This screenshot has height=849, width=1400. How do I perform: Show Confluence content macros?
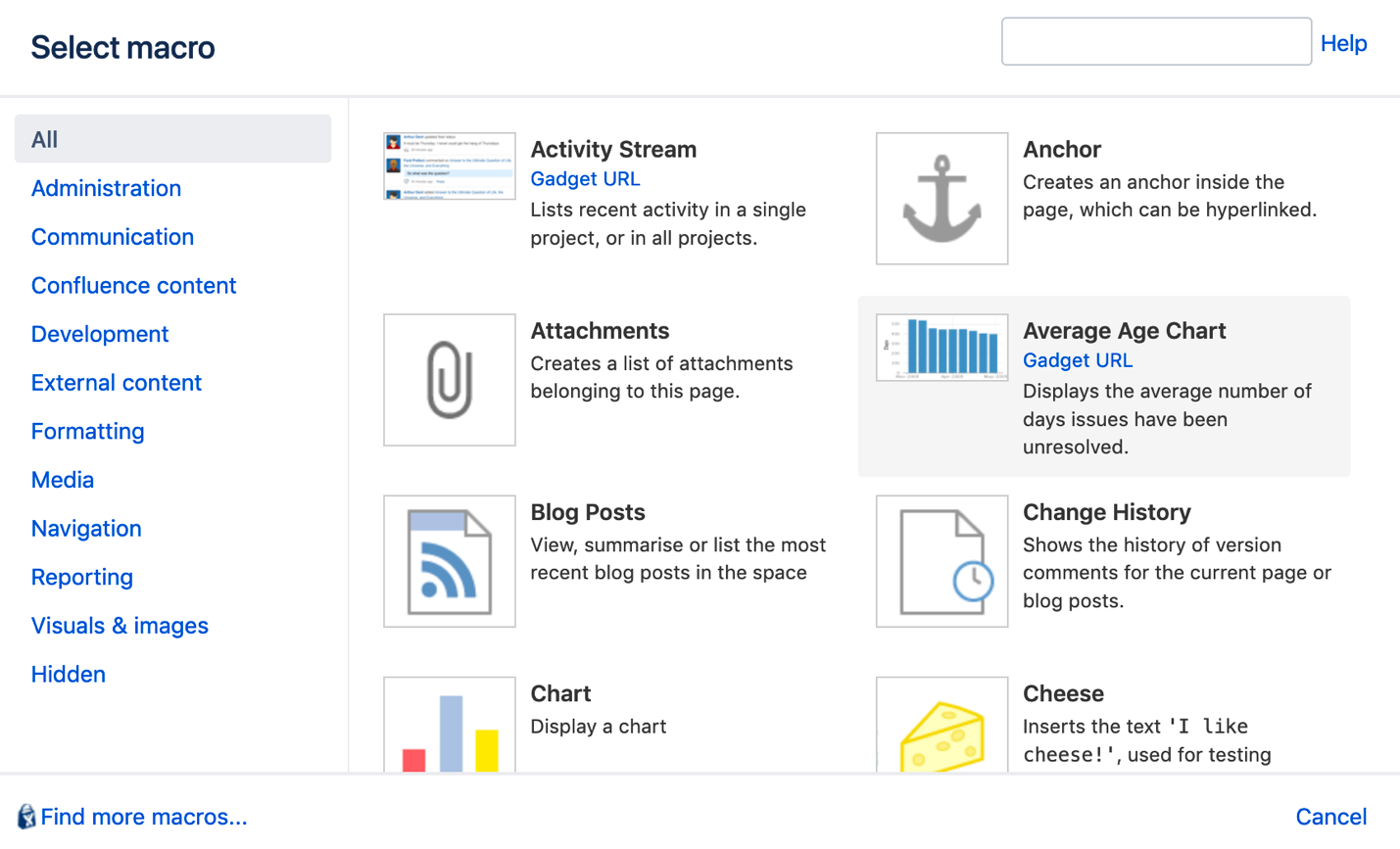coord(133,285)
